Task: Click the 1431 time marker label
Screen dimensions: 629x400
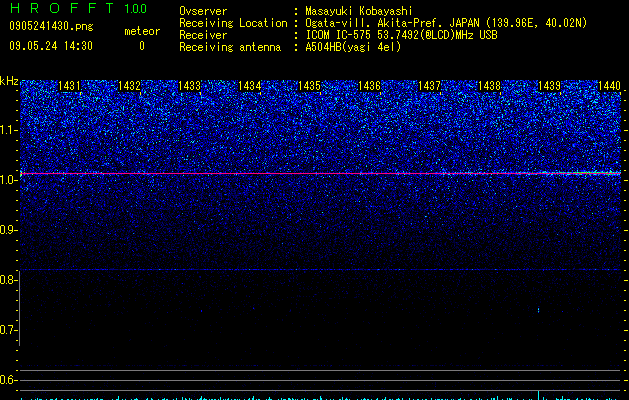Action: tap(69, 86)
